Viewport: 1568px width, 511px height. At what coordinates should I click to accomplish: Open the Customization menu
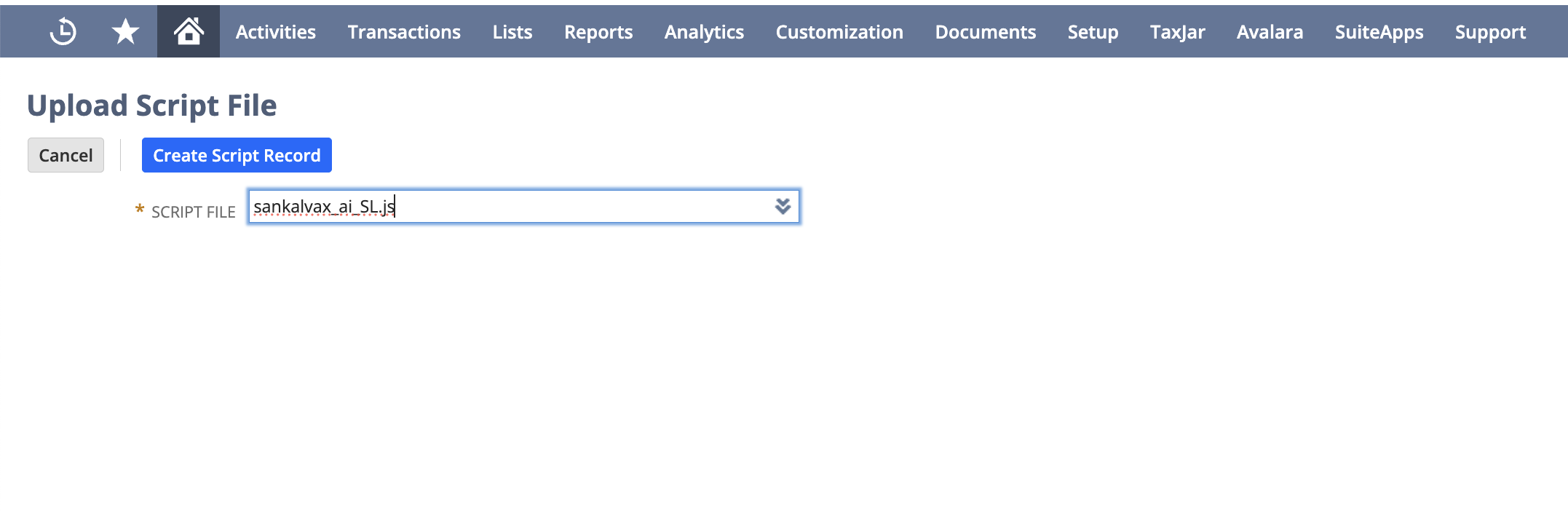[839, 32]
